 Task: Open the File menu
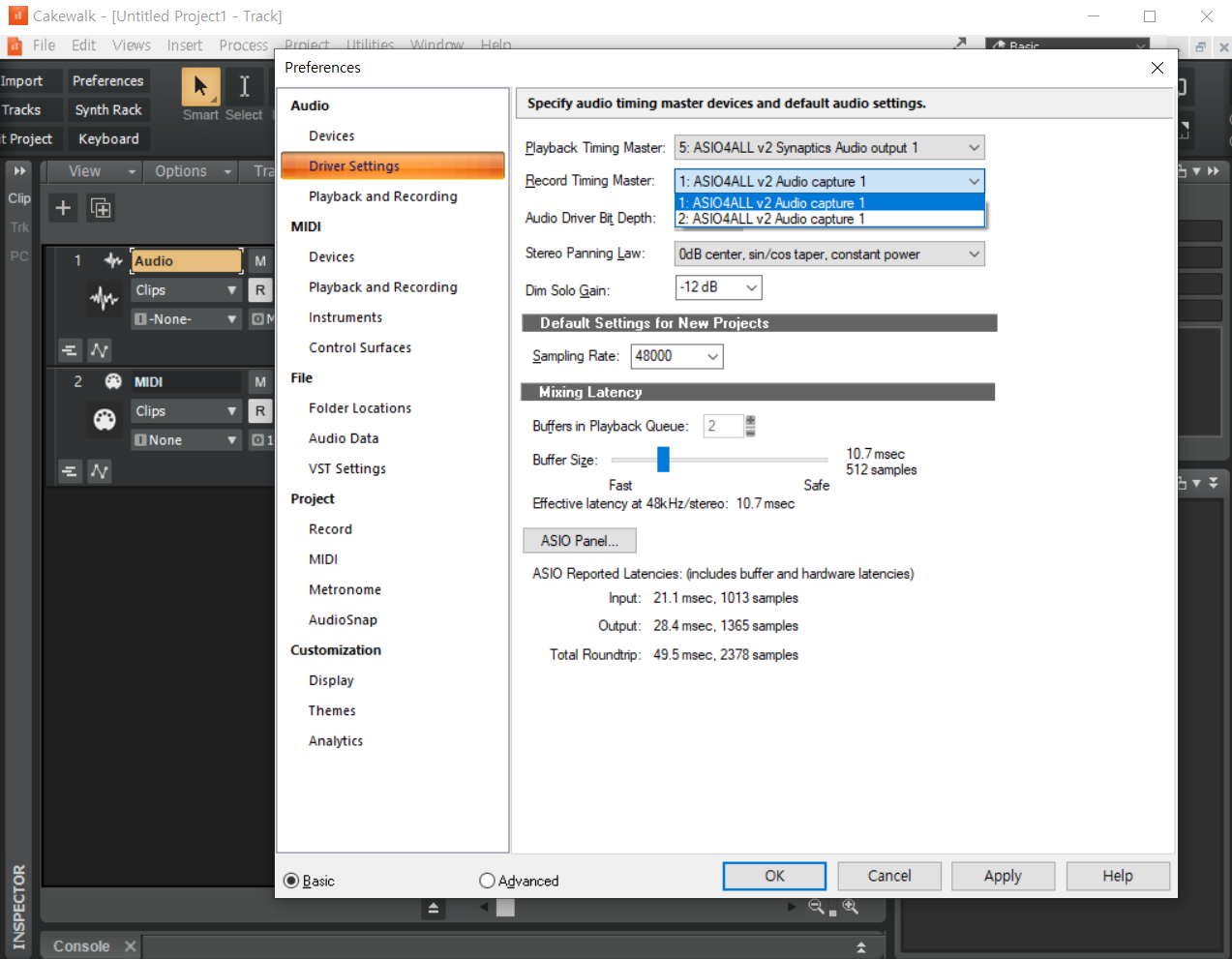44,45
